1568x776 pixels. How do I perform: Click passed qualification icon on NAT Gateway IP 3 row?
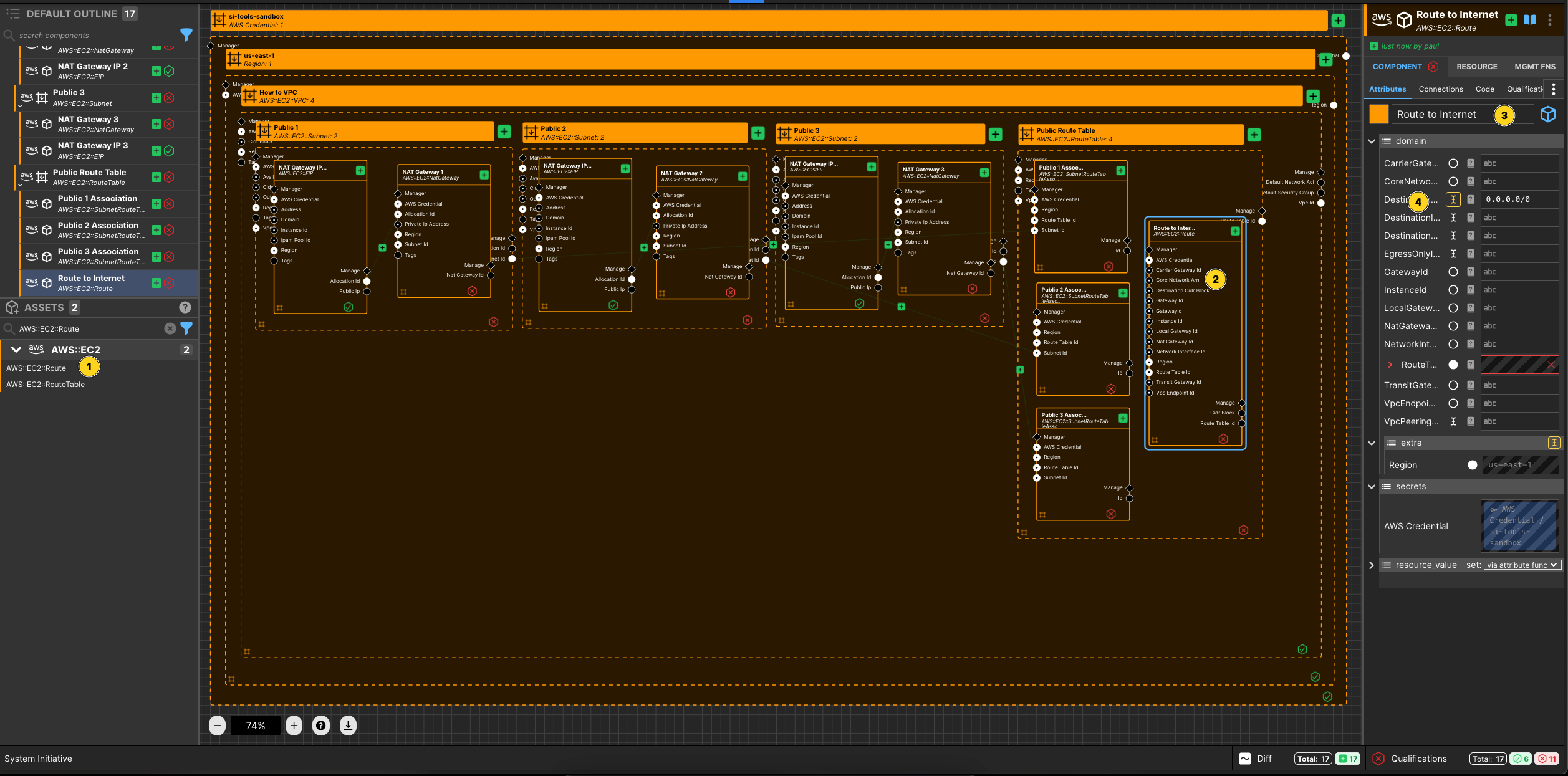(x=169, y=151)
